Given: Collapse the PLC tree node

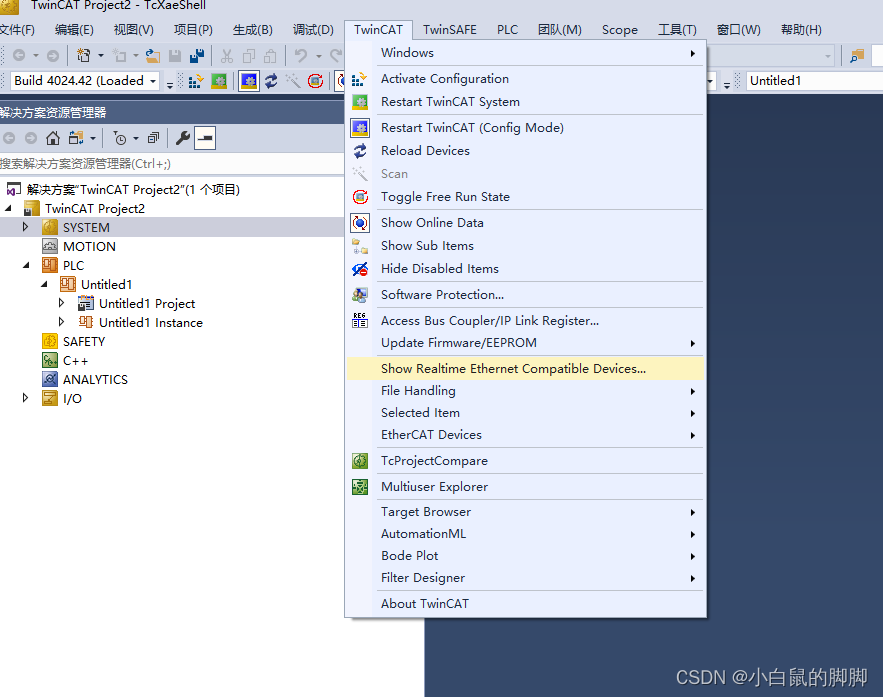Looking at the screenshot, I should [26, 265].
